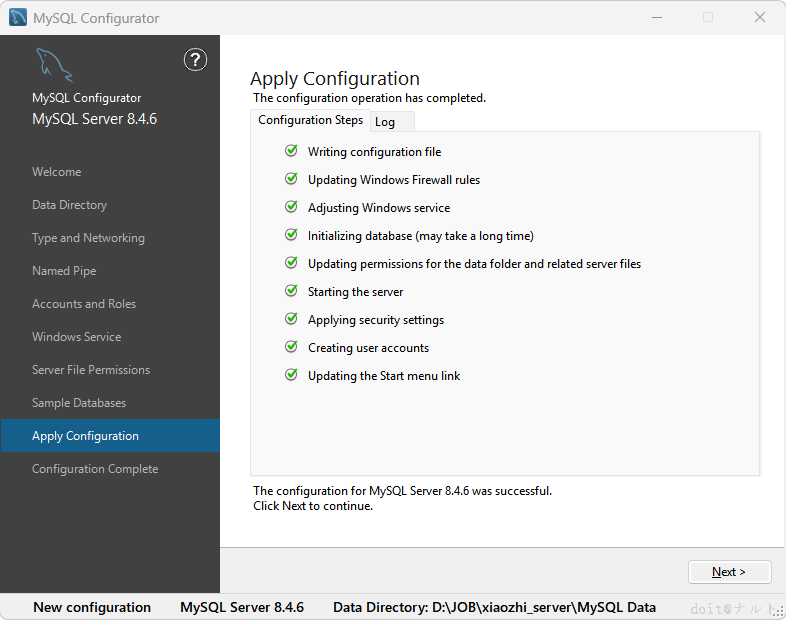The width and height of the screenshot is (786, 620).
Task: Select Configuration Complete in the sidebar
Action: click(95, 469)
